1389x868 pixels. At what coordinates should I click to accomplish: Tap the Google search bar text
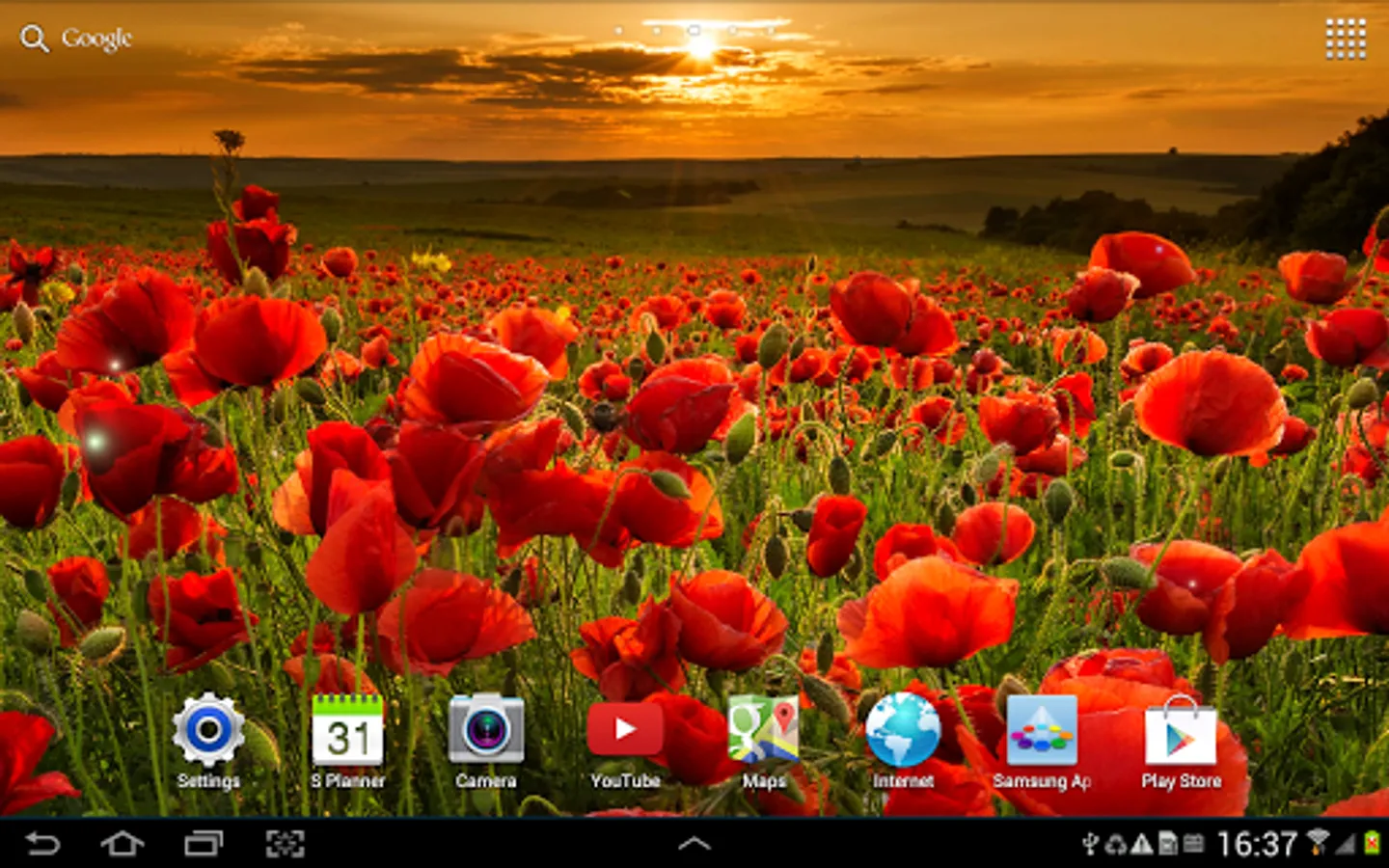[96, 39]
